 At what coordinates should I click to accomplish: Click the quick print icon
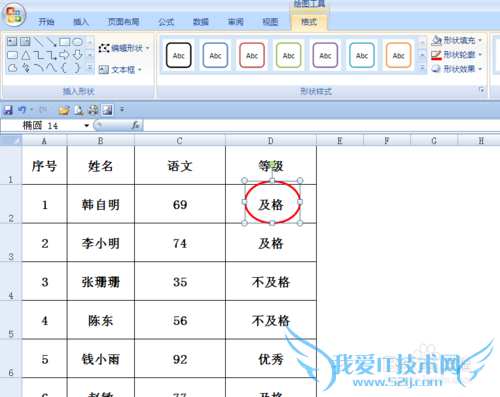pos(93,110)
